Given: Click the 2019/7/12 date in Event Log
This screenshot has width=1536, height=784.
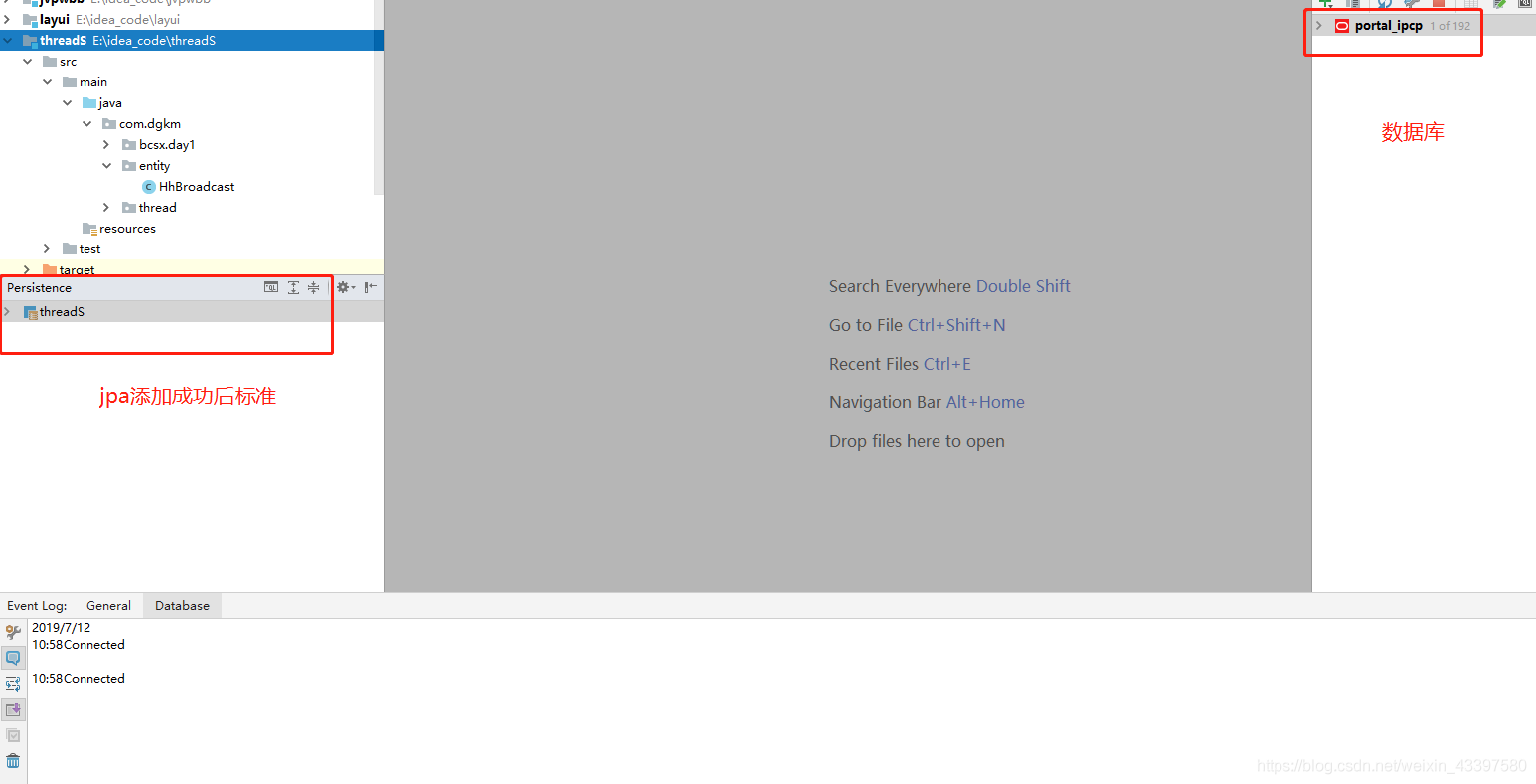Looking at the screenshot, I should click(61, 628).
